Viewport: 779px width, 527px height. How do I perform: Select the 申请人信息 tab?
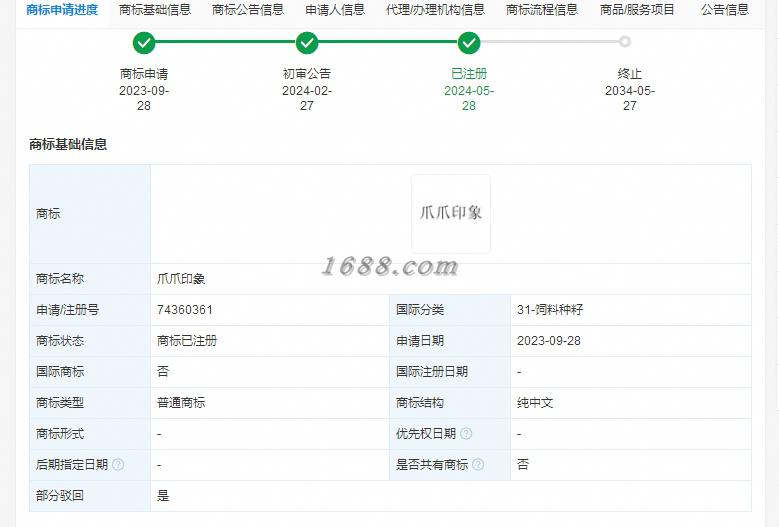pos(335,10)
